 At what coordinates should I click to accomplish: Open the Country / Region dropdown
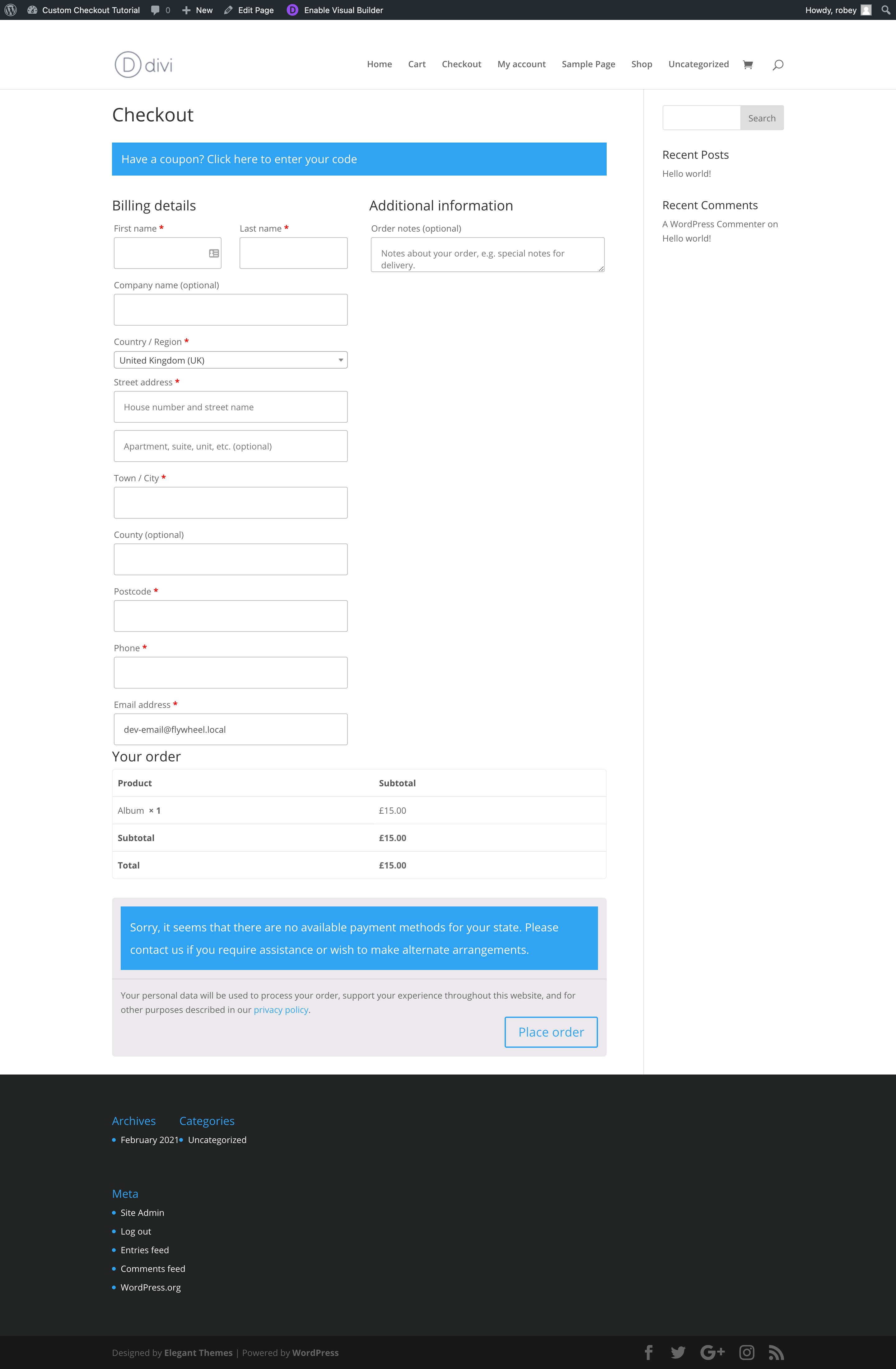tap(231, 360)
